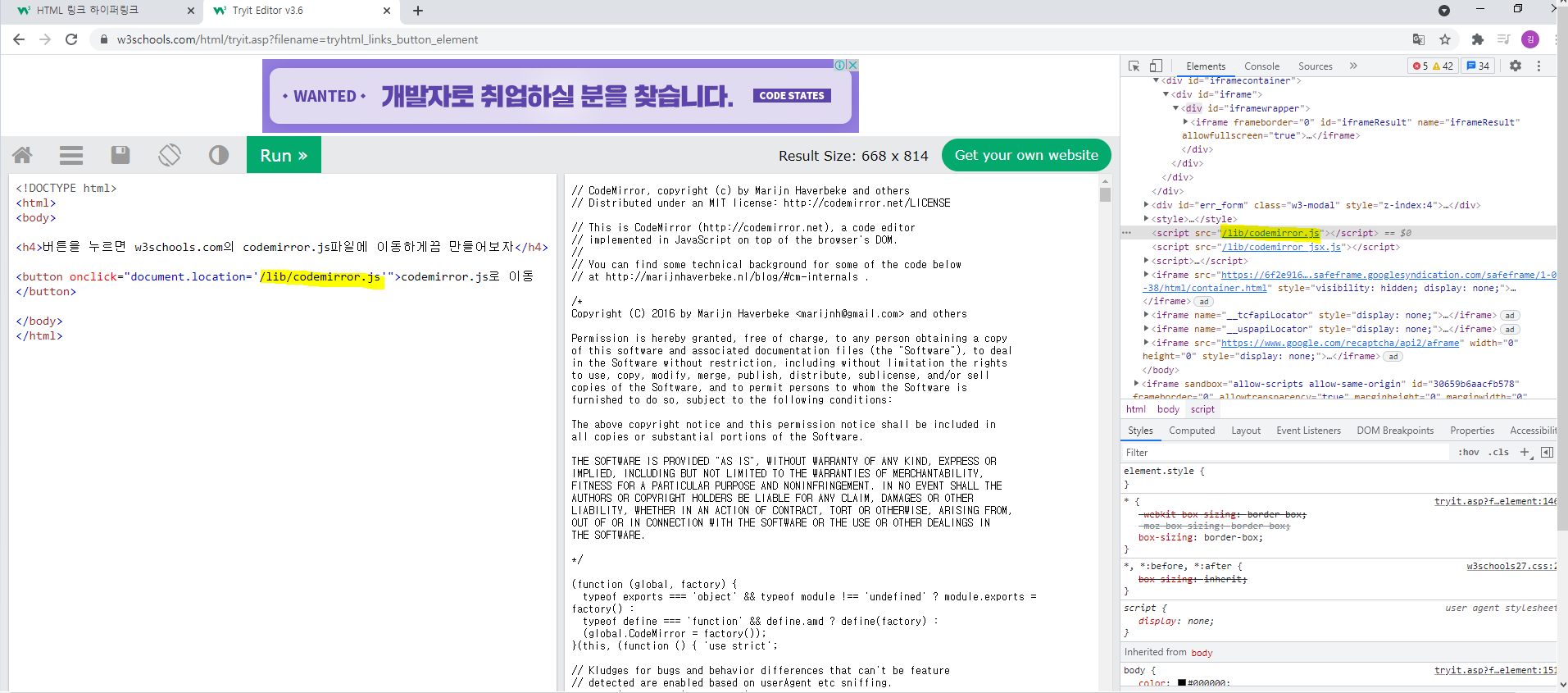Close the HTML 링크 하이퍼링크 browser tab
This screenshot has width=1568, height=693.
coord(191,11)
